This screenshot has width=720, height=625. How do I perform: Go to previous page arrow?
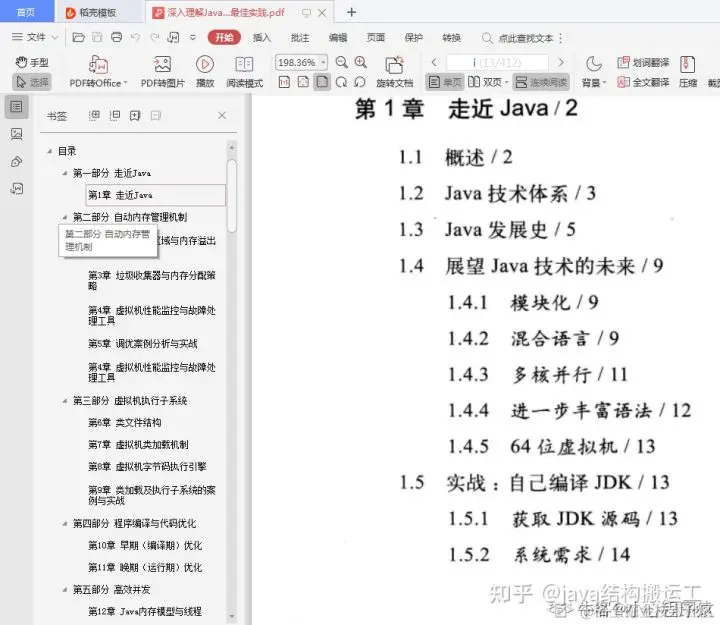click(434, 62)
